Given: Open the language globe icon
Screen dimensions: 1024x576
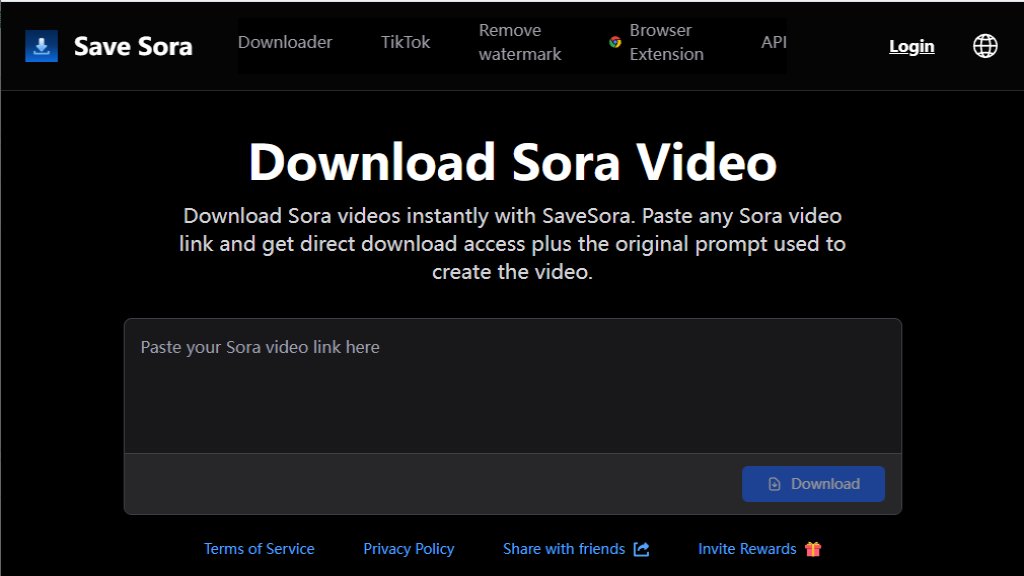Looking at the screenshot, I should click(x=985, y=46).
